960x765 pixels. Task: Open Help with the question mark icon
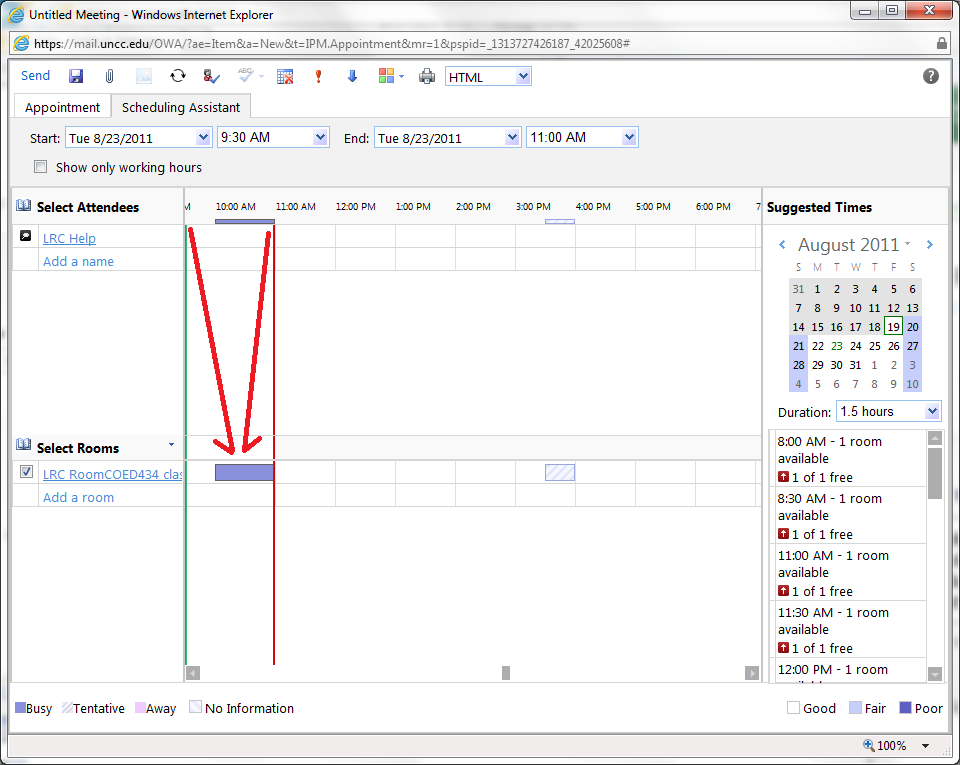click(930, 76)
